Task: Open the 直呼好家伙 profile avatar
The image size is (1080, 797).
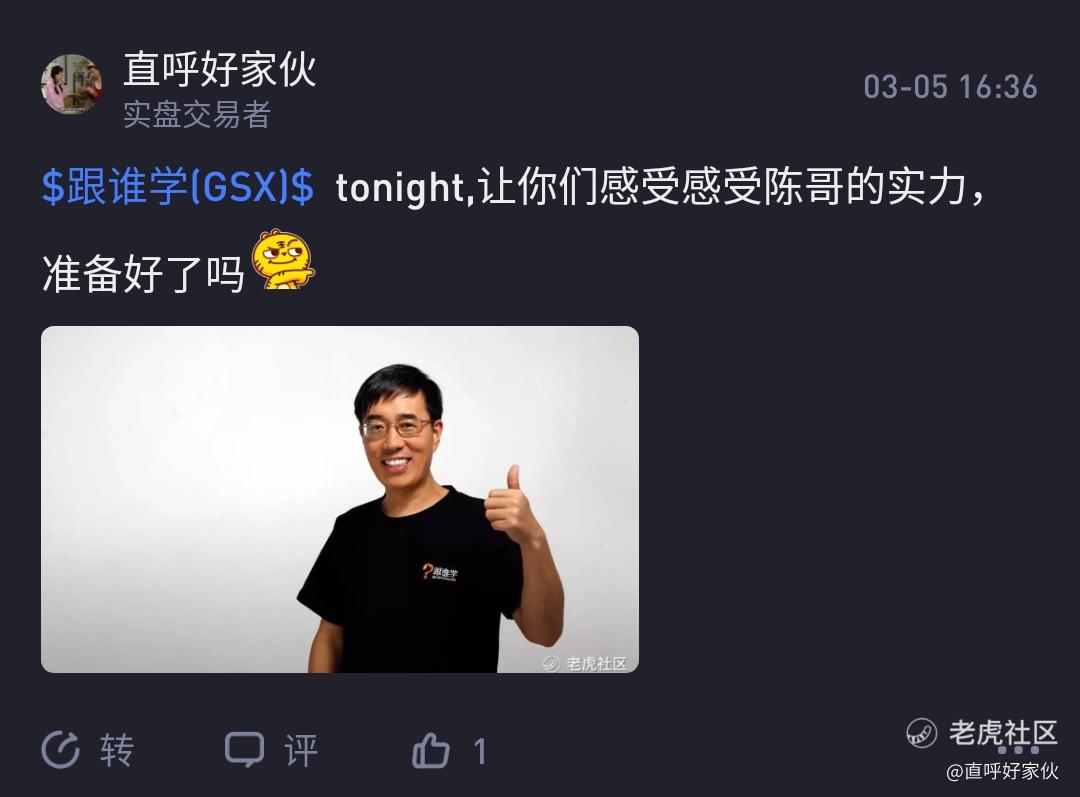Action: [71, 84]
